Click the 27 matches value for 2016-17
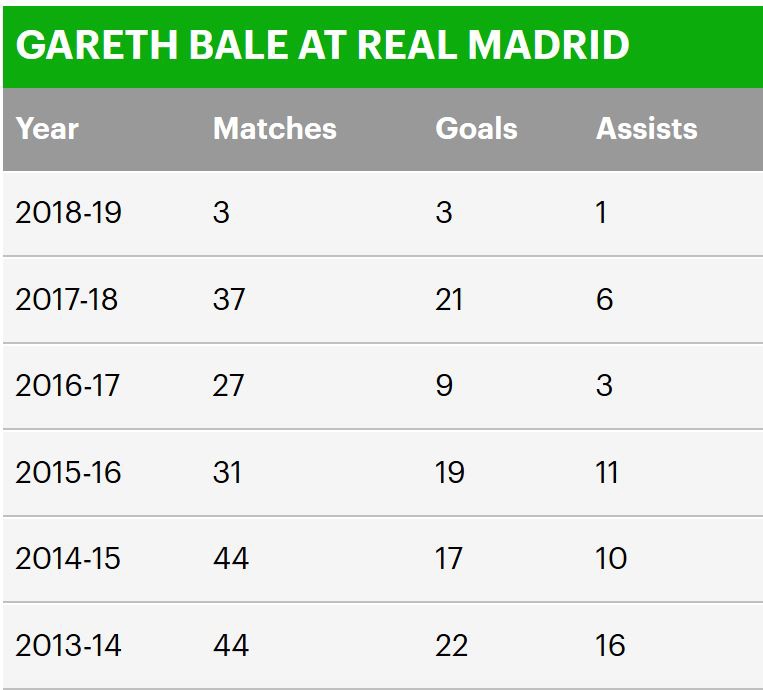Screen dimensions: 763x690 point(229,385)
